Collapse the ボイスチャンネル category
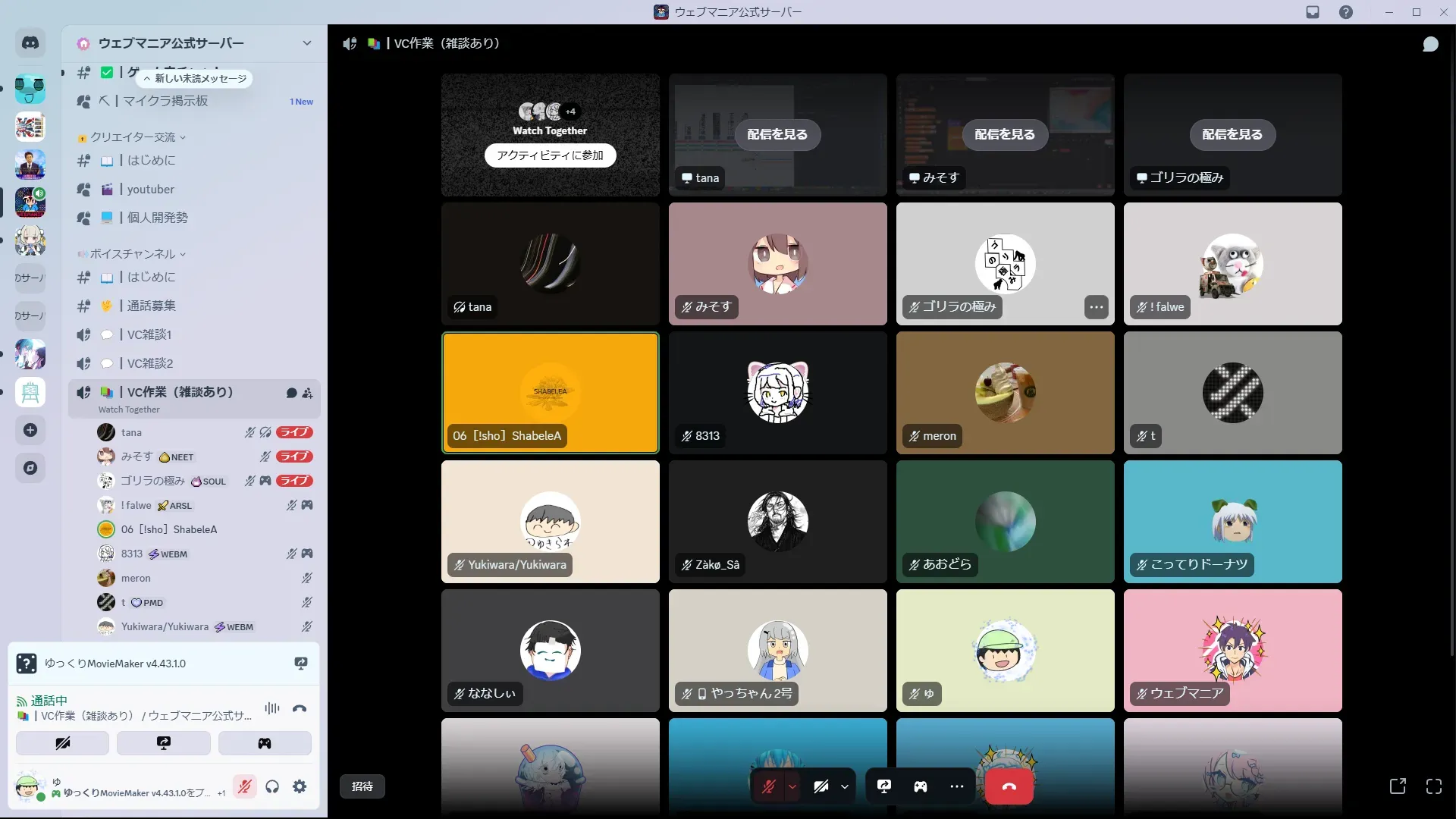 [x=133, y=254]
